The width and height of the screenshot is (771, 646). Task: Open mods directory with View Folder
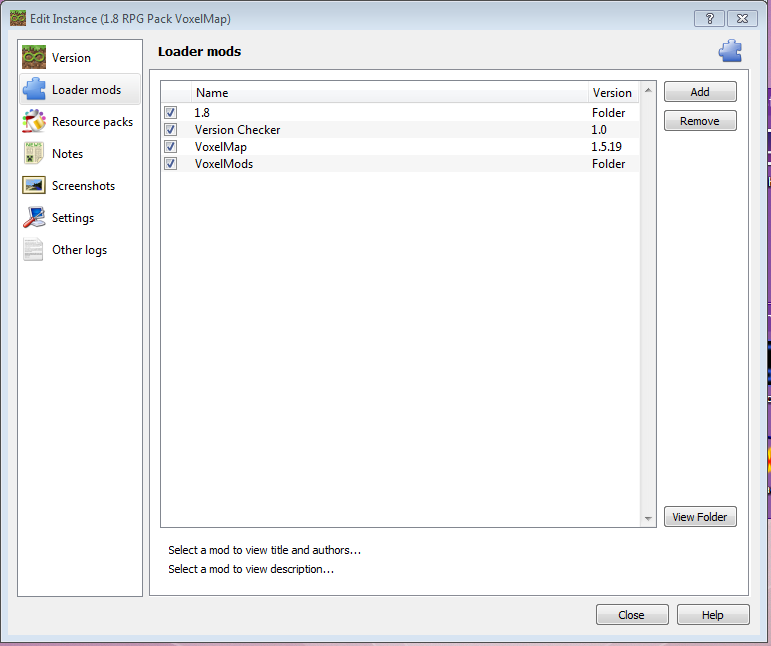[700, 517]
